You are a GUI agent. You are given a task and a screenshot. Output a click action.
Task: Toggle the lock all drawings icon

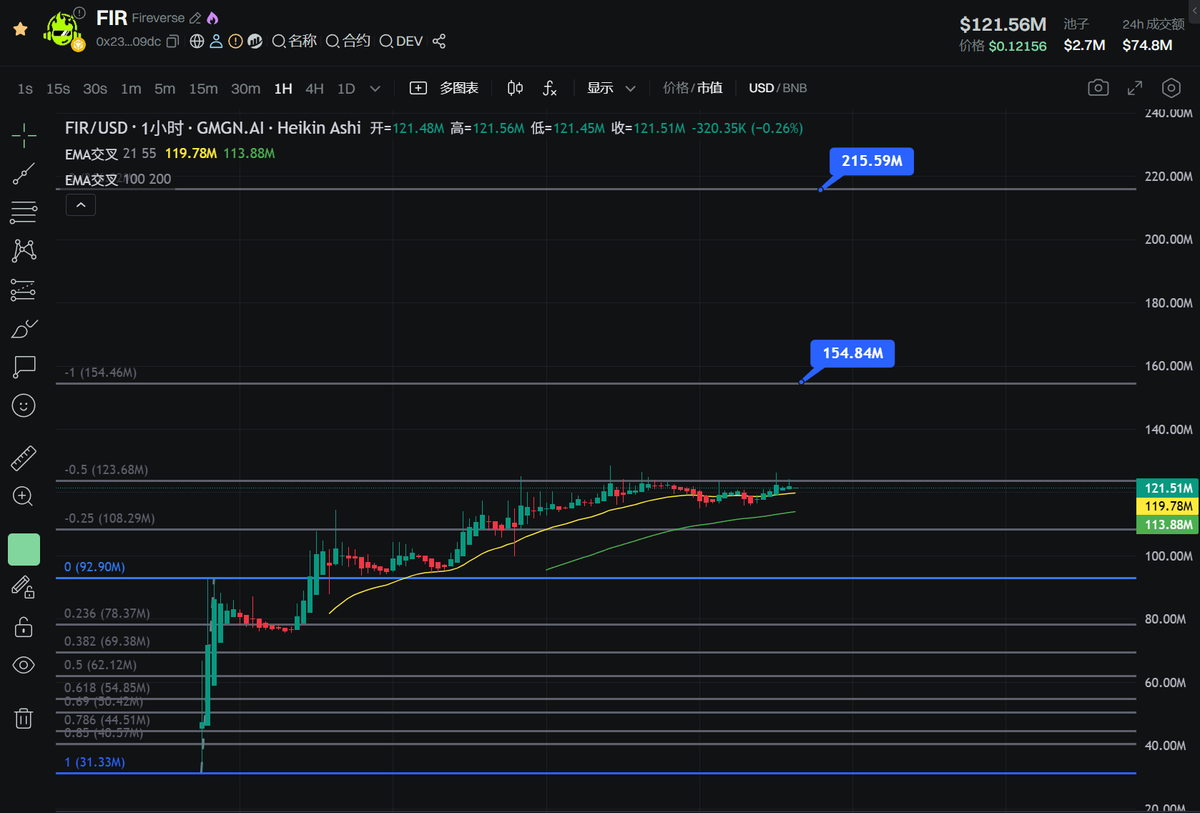24,627
